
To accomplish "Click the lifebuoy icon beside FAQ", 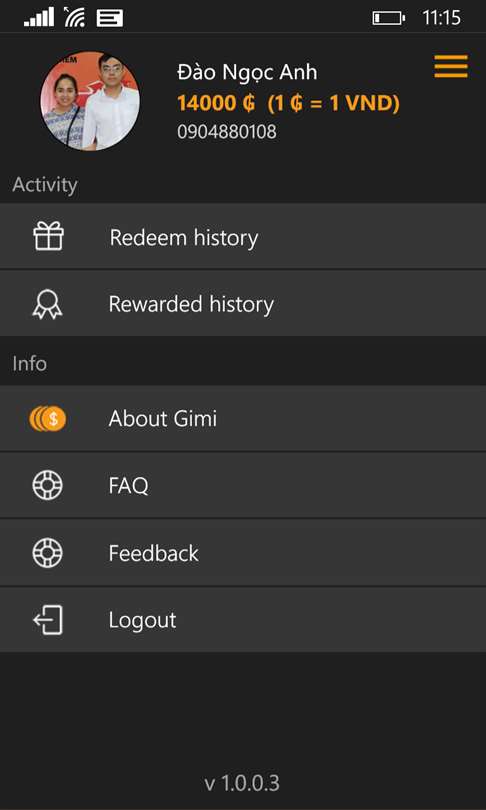I will pyautogui.click(x=48, y=485).
